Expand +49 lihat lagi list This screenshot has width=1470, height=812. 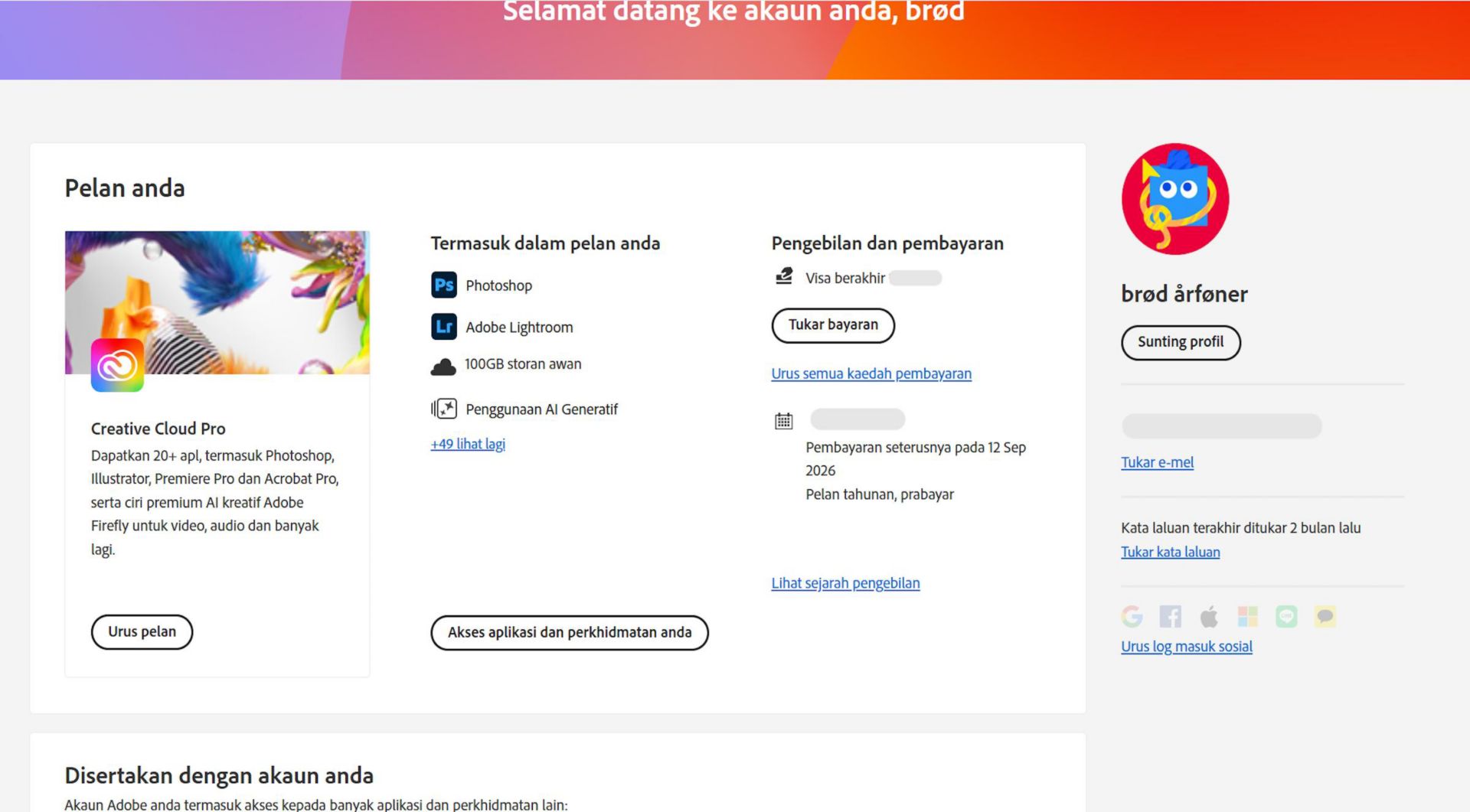click(x=467, y=444)
